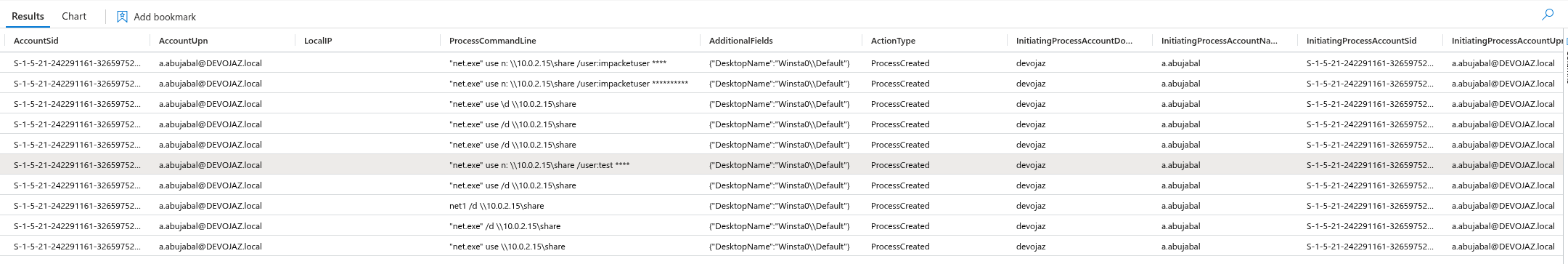Select the Results tab
The width and height of the screenshot is (1568, 264).
click(28, 16)
